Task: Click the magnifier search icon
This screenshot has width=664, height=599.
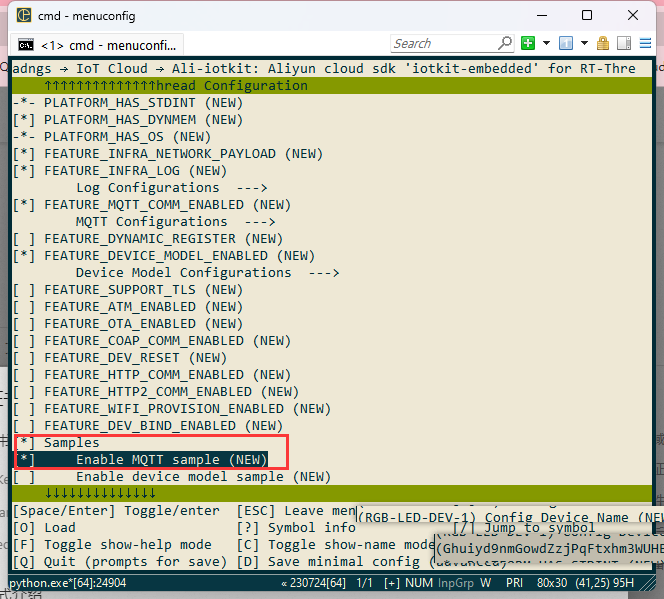Action: [505, 43]
